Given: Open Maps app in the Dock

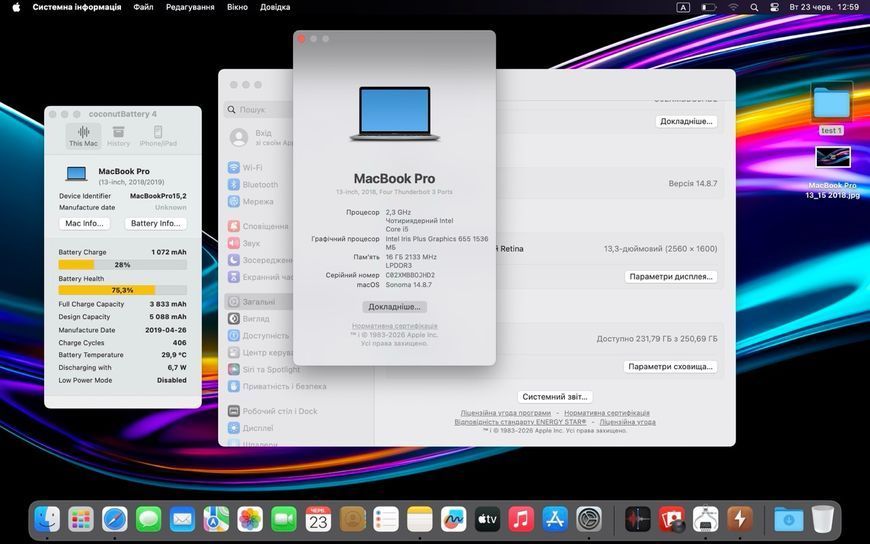Looking at the screenshot, I should [x=216, y=520].
